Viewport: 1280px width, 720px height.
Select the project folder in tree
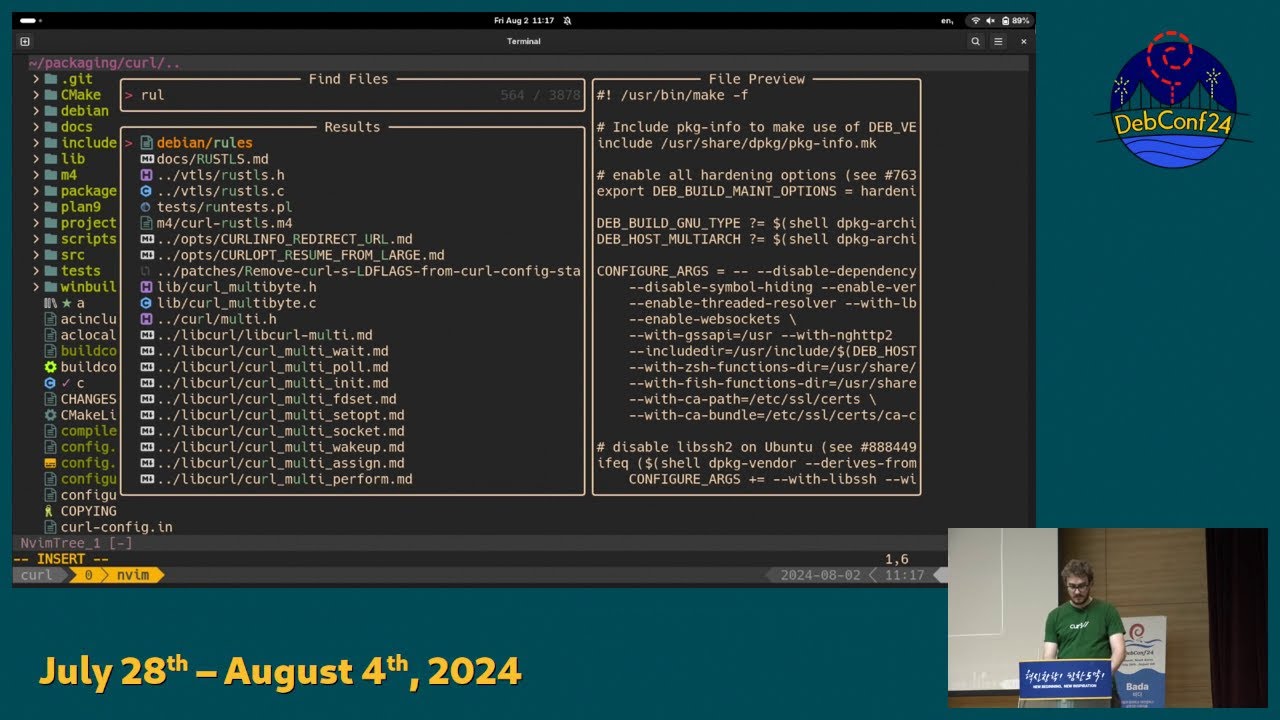(x=88, y=223)
